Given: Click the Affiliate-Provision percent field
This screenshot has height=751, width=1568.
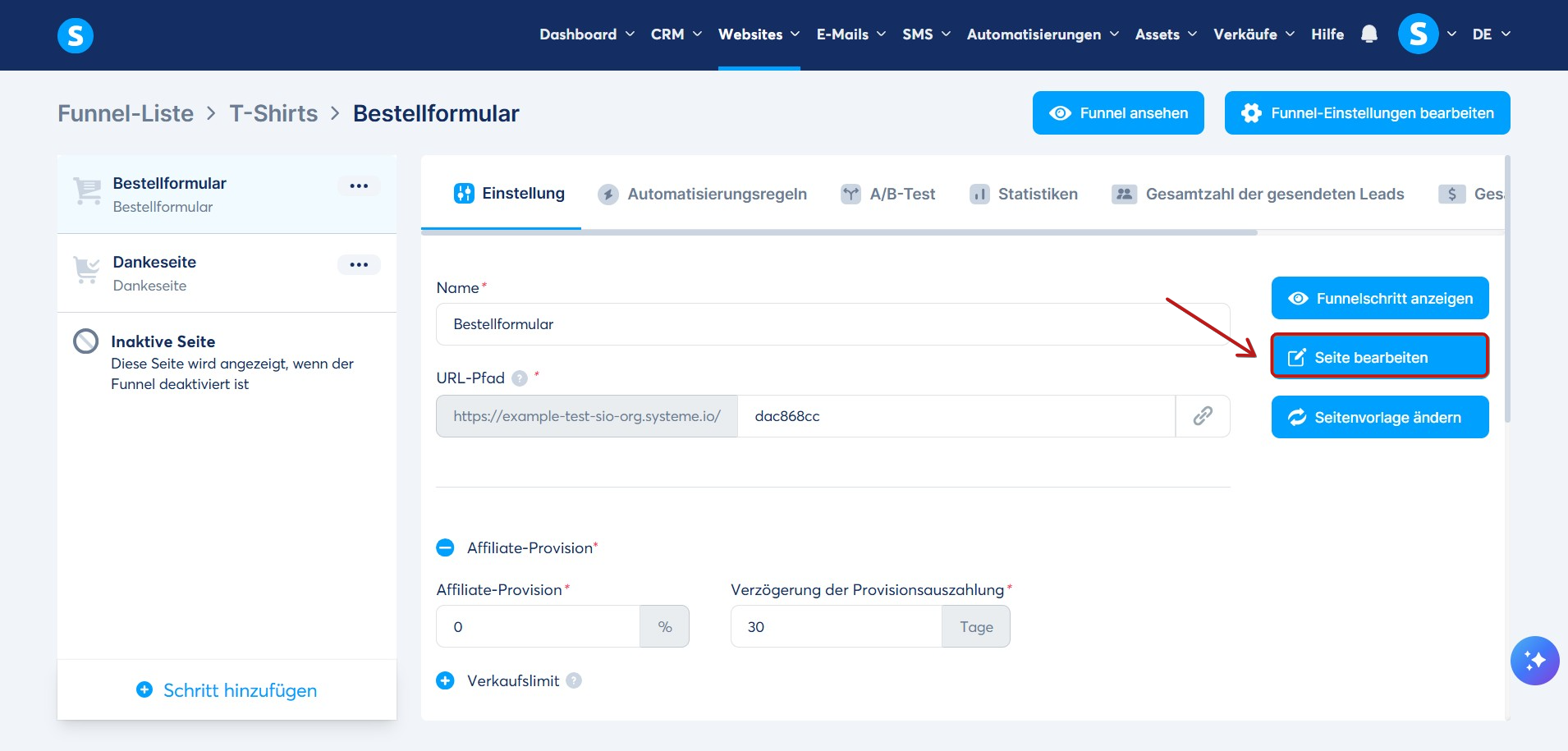Looking at the screenshot, I should [x=538, y=626].
